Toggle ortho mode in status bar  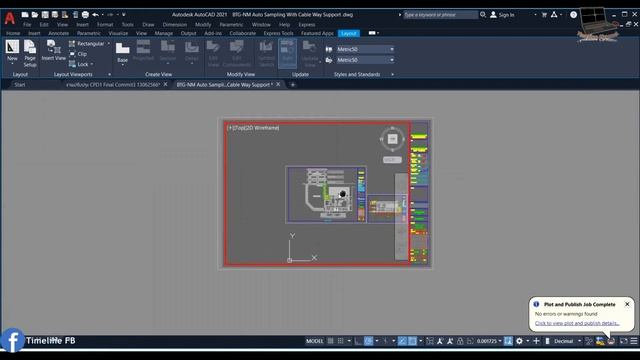pos(358,341)
